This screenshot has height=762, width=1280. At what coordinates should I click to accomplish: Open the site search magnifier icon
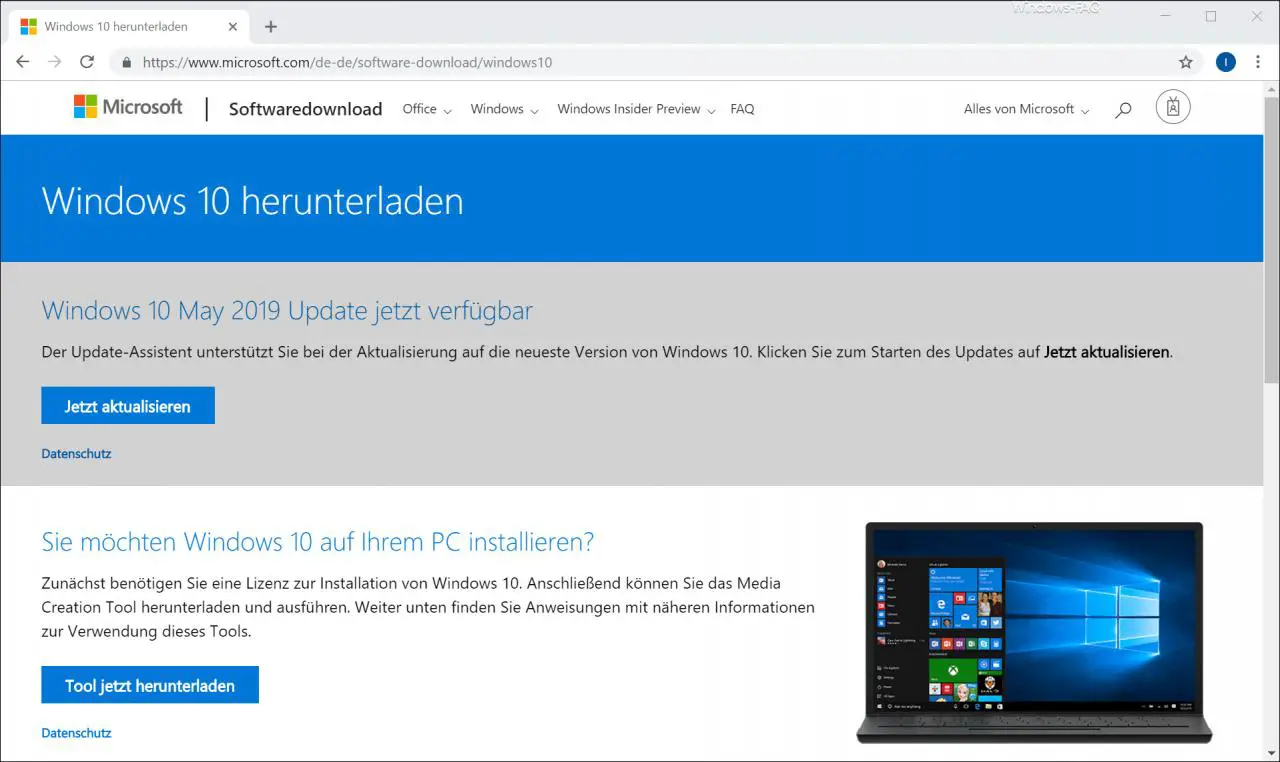1123,109
